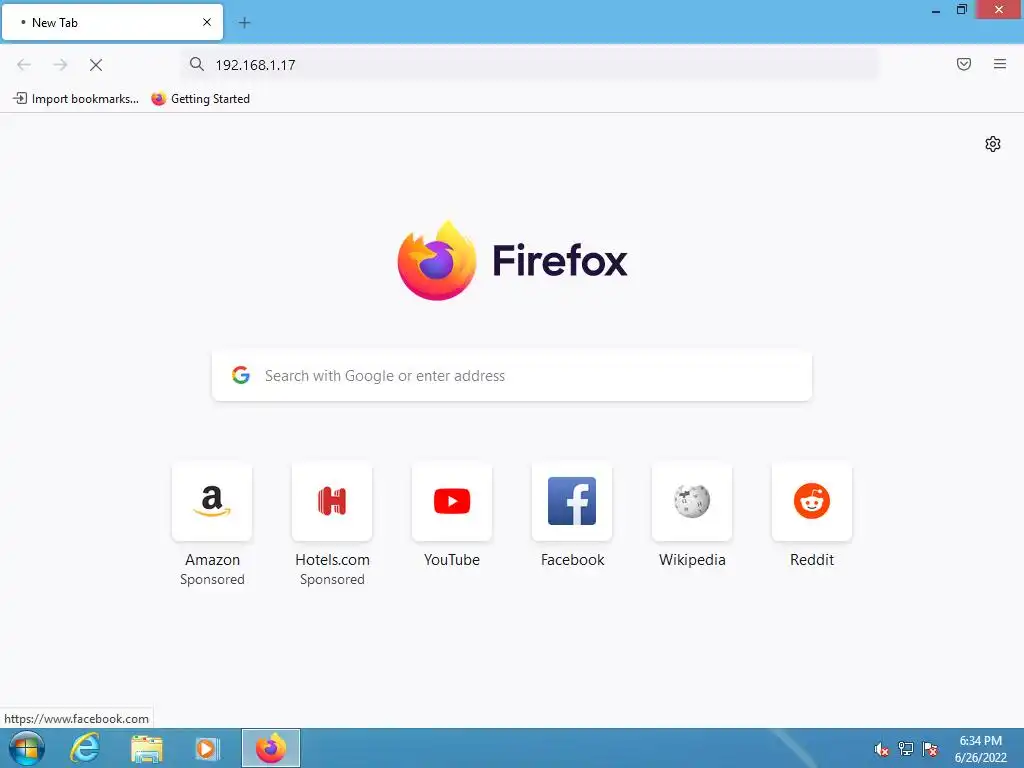Go back to the previous page

click(x=24, y=65)
